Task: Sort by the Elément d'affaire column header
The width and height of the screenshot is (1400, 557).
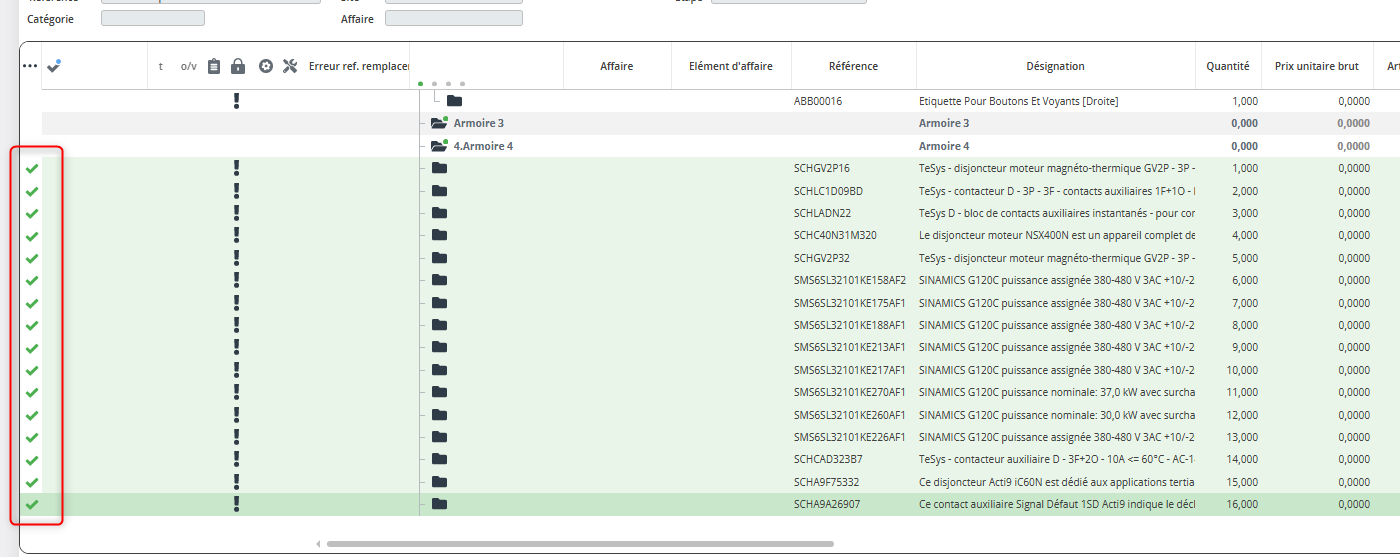Action: click(731, 66)
